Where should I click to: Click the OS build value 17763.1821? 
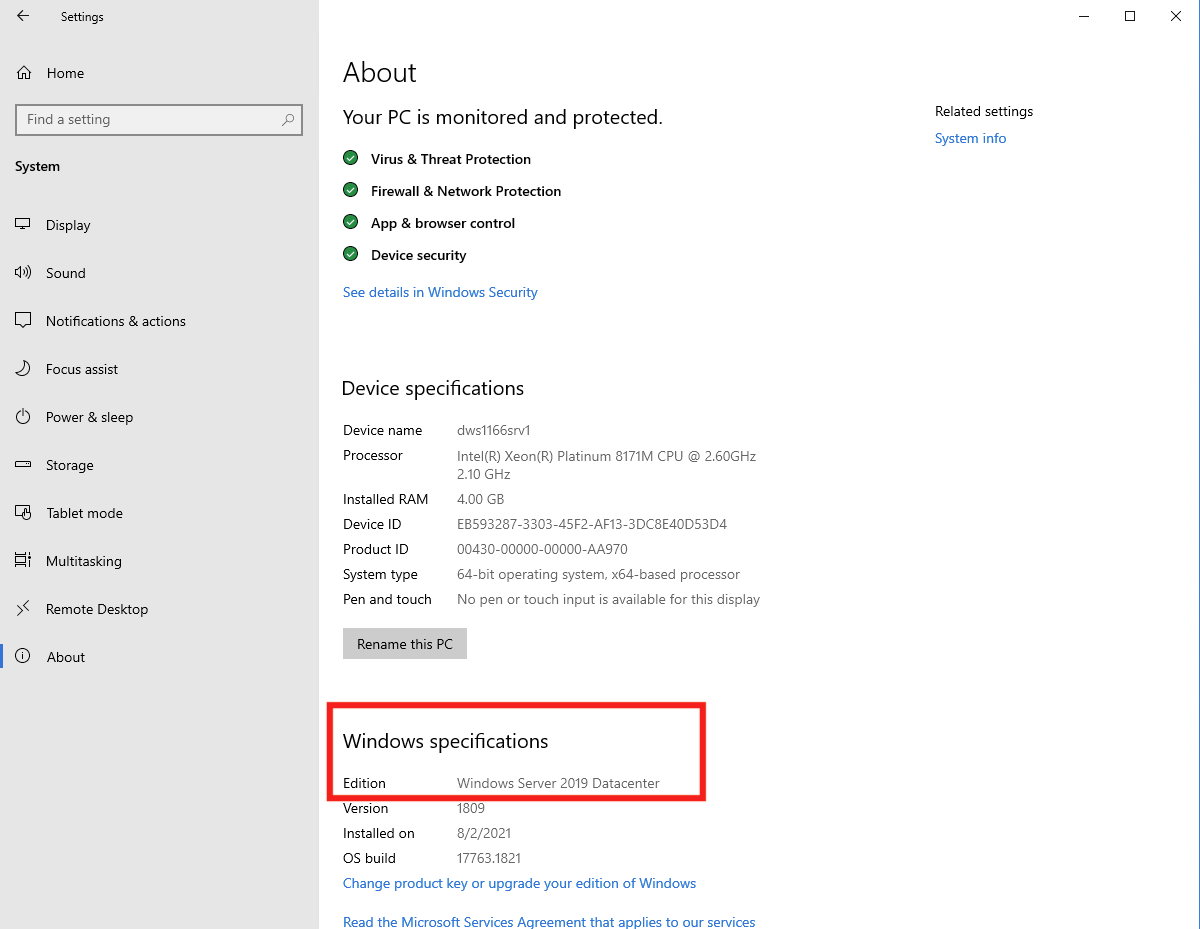489,858
